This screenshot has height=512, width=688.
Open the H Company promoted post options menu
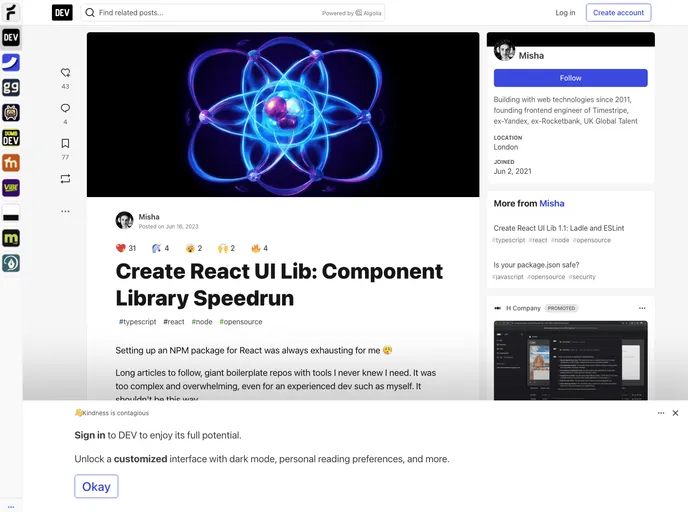click(x=642, y=308)
